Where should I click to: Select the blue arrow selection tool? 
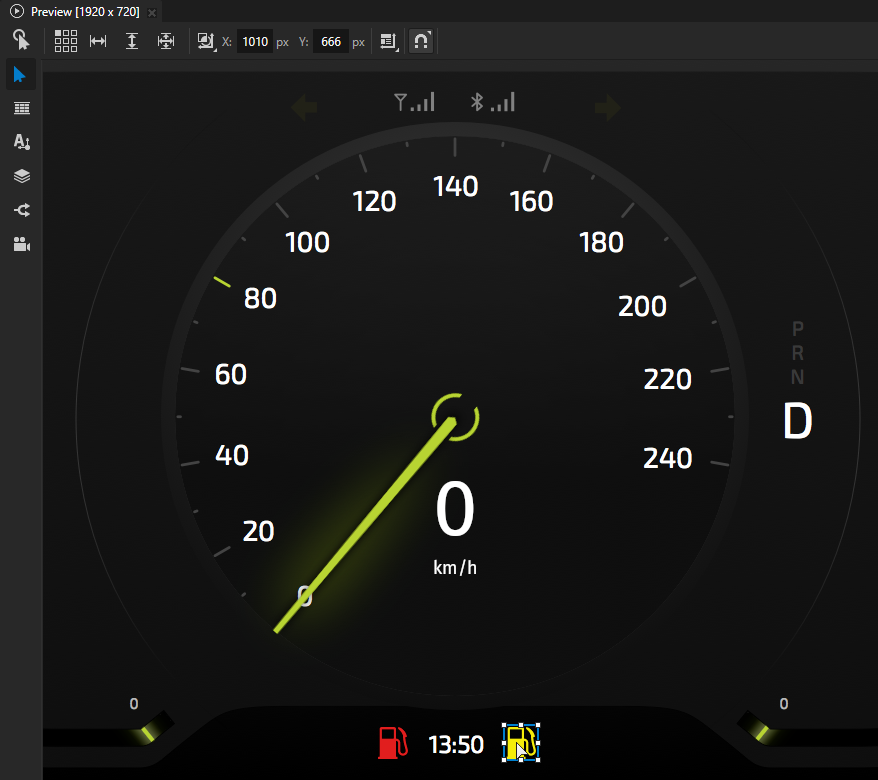coord(21,74)
